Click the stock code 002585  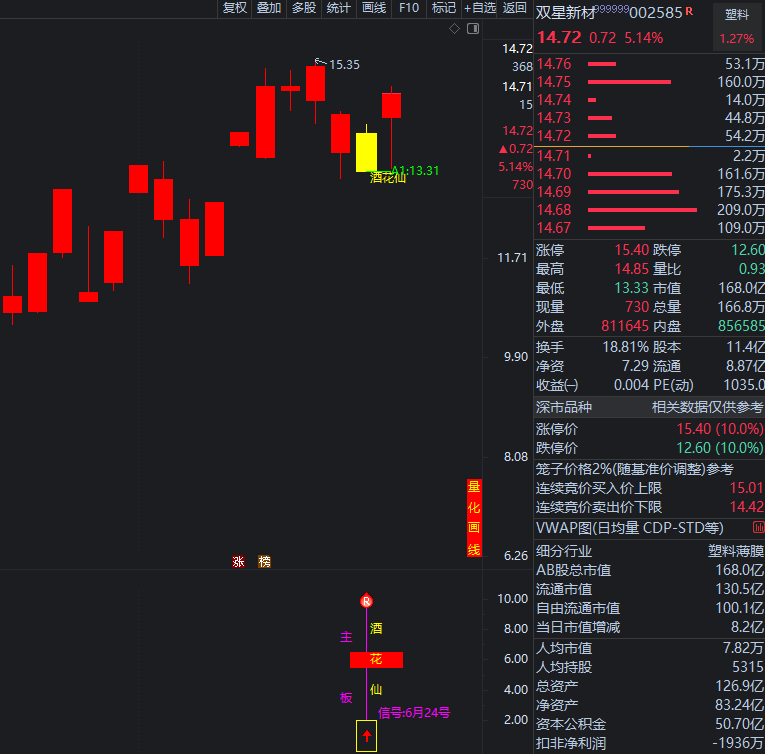656,13
